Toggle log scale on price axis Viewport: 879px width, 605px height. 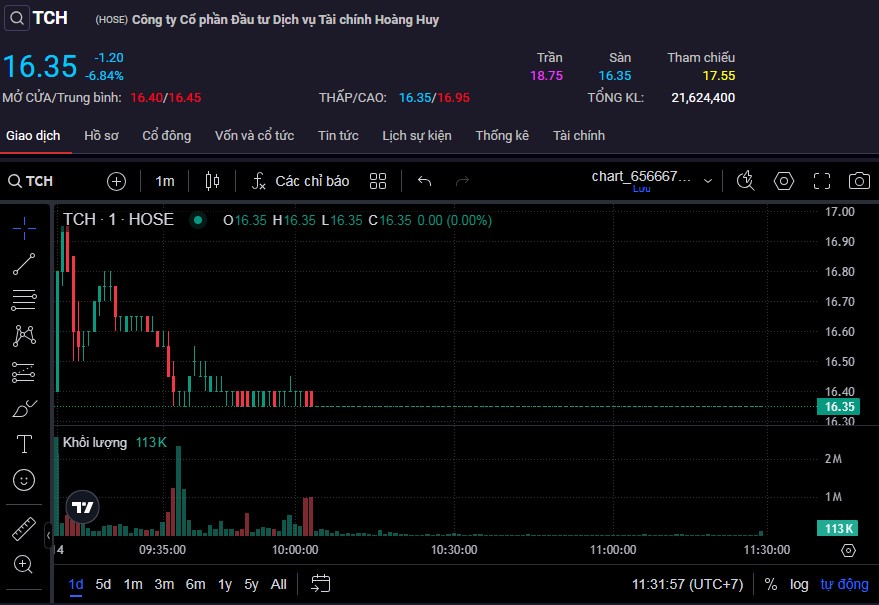coord(799,584)
